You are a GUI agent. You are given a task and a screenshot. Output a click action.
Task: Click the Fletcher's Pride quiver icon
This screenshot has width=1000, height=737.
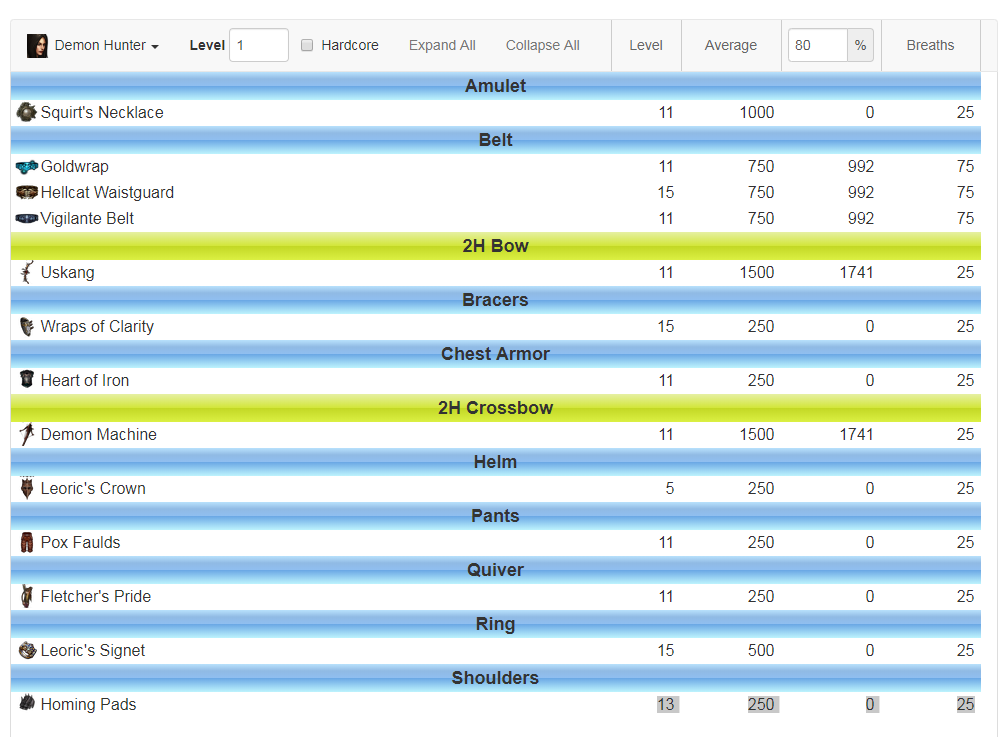point(26,596)
